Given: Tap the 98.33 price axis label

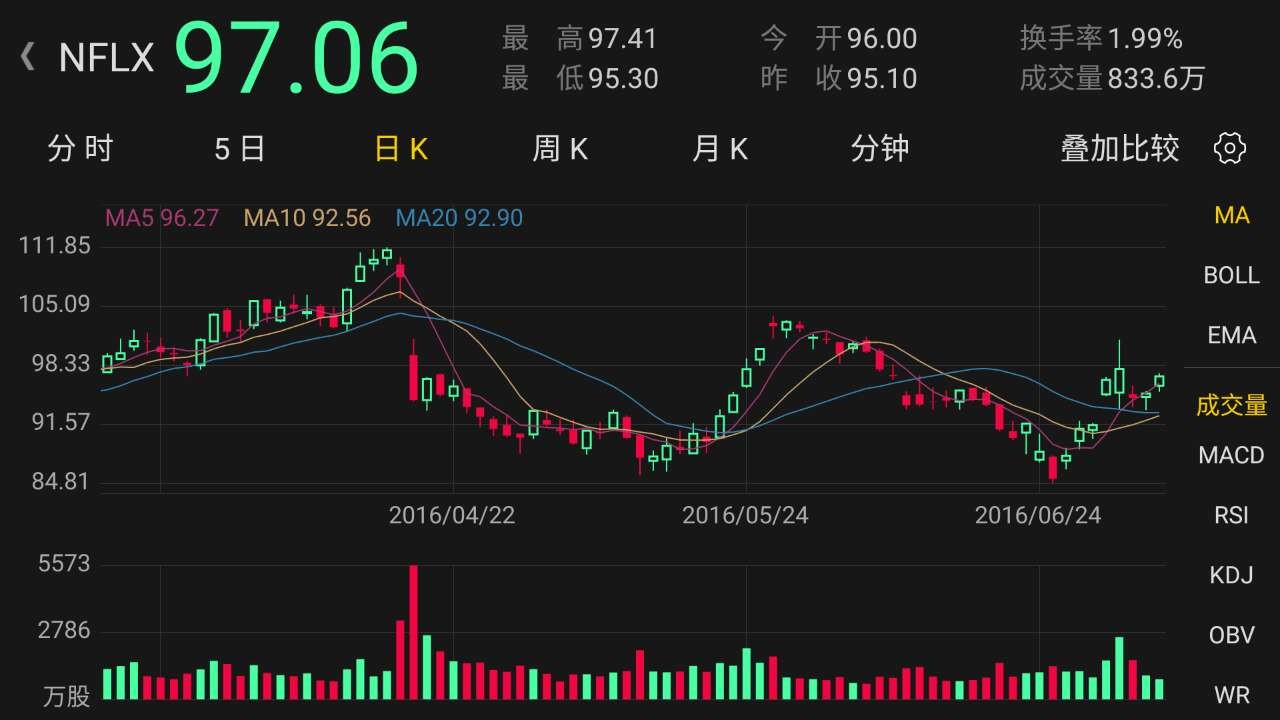Looking at the screenshot, I should coord(60,364).
